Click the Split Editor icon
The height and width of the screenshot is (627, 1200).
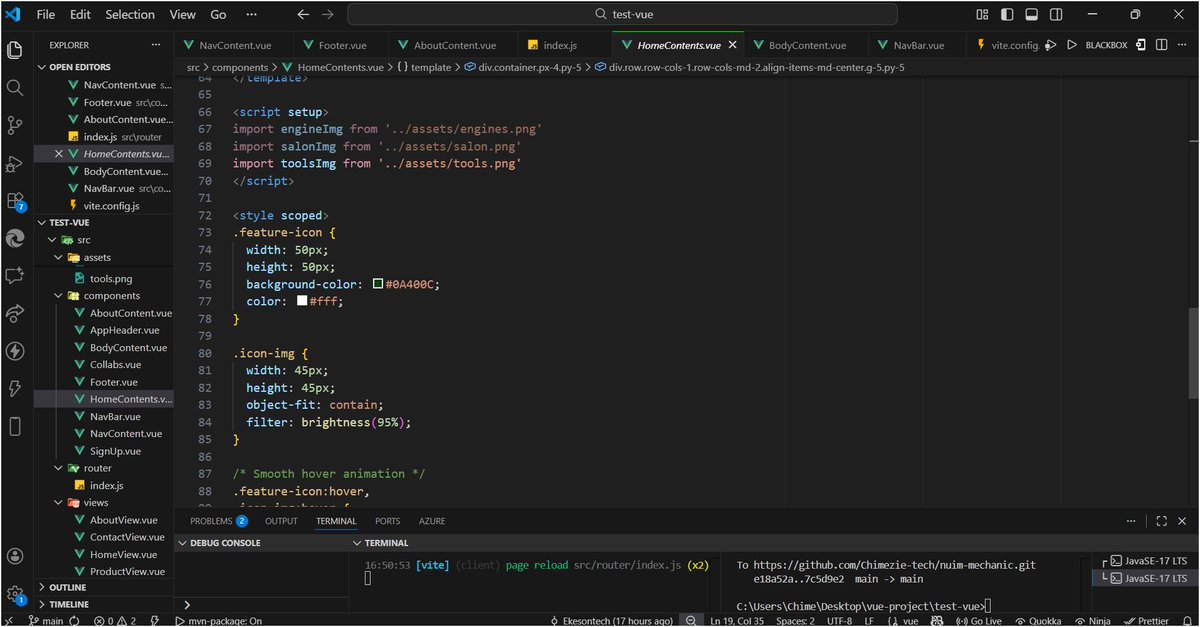1161,45
